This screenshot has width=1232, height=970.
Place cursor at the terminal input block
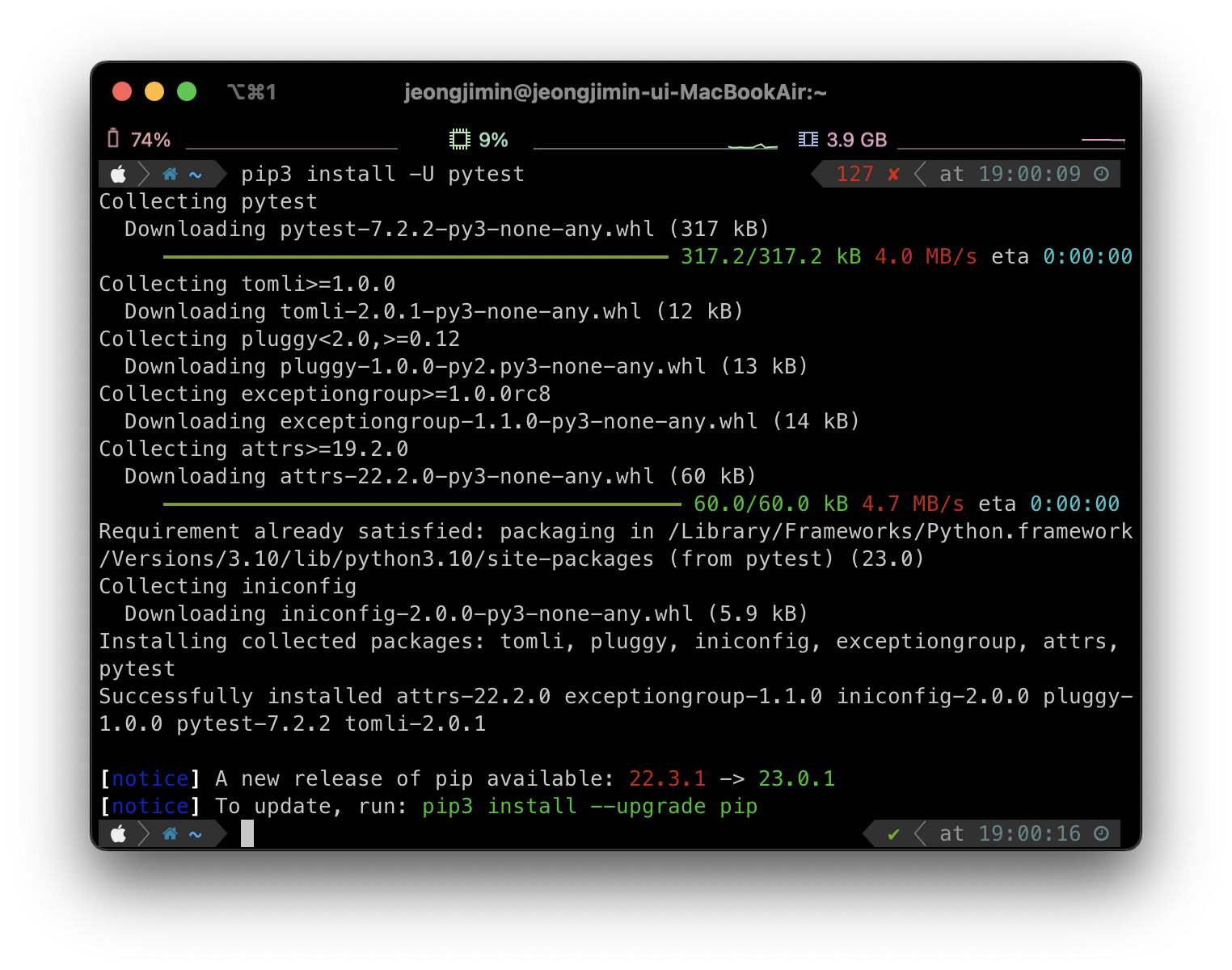pos(247,833)
